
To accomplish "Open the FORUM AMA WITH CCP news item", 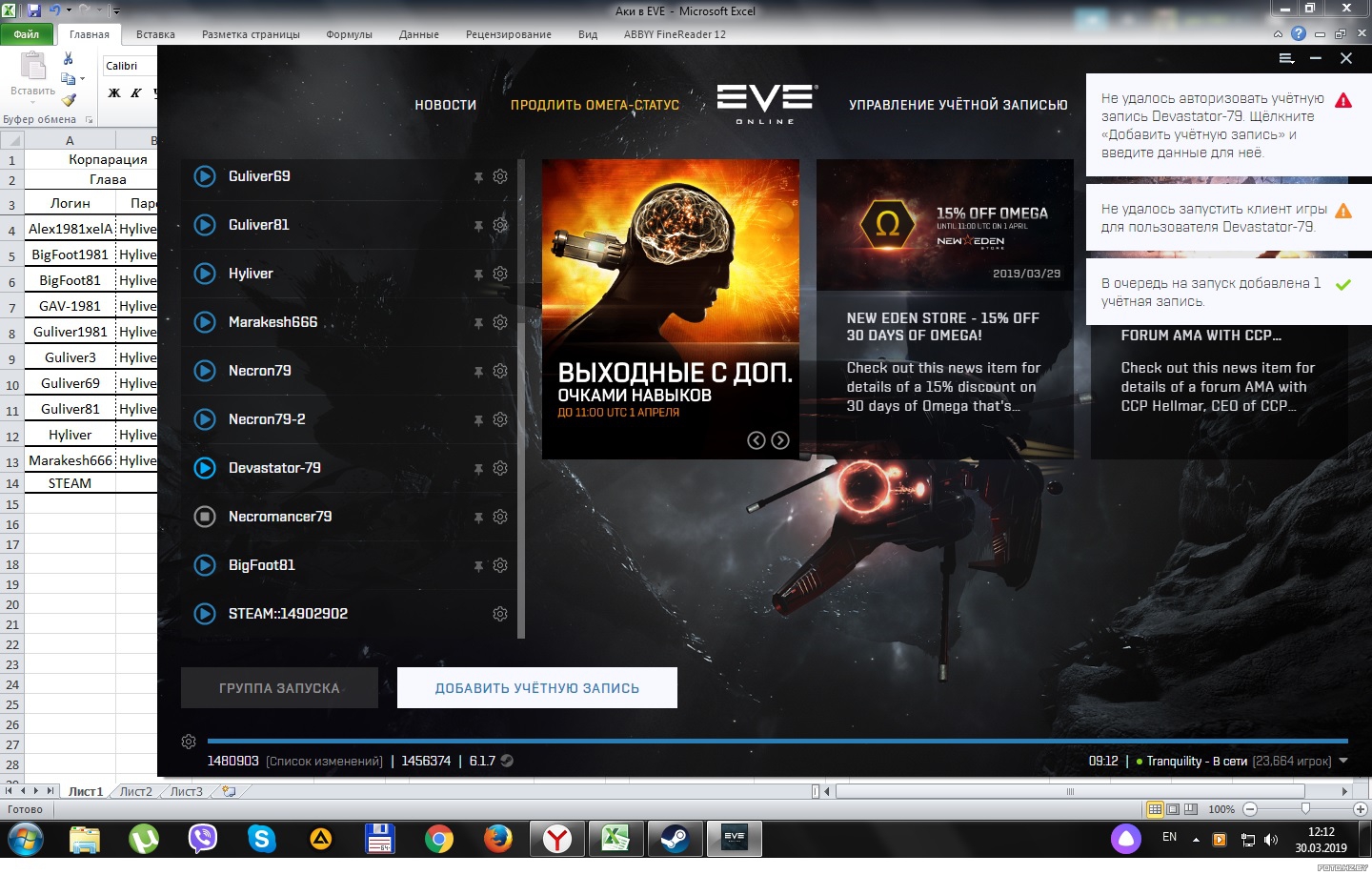I will [x=1220, y=391].
